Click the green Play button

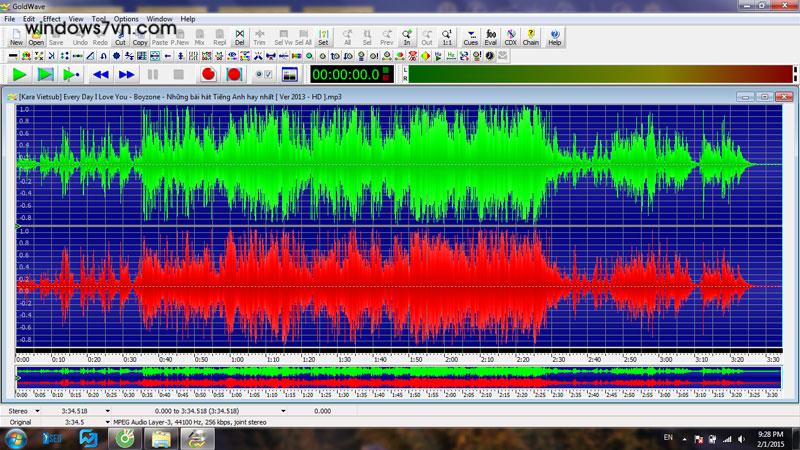tap(19, 74)
